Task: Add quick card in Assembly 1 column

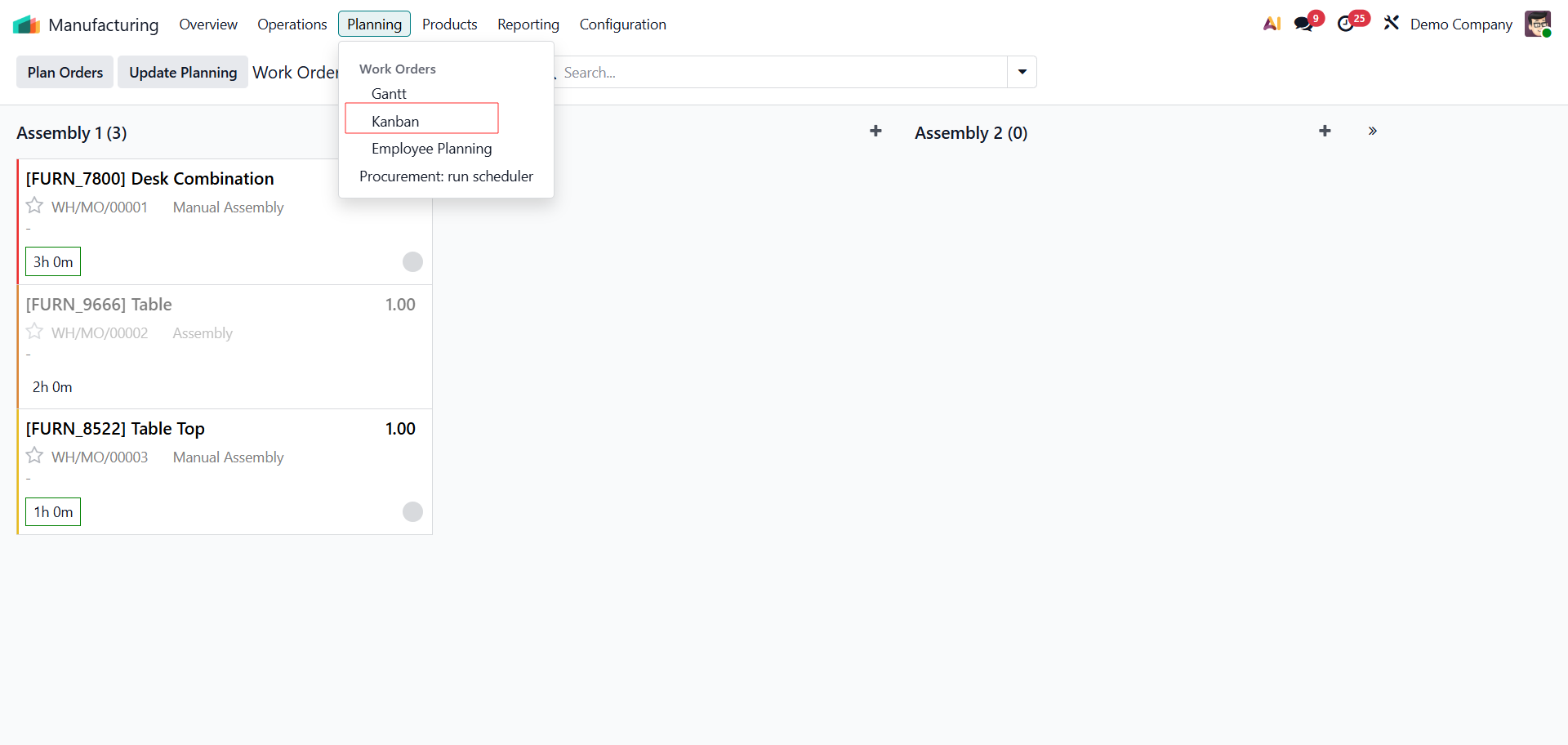Action: (875, 132)
